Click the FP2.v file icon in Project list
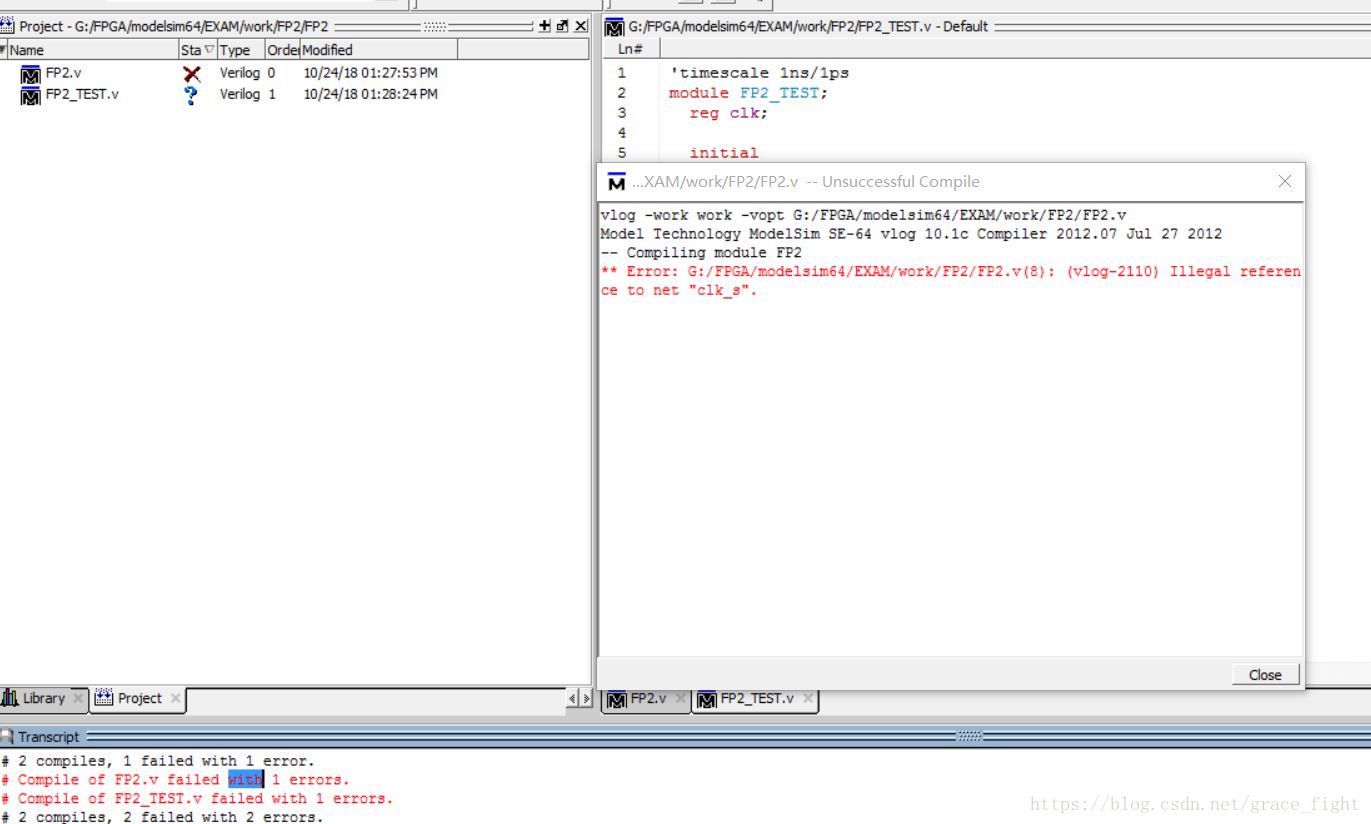Image resolution: width=1371 pixels, height=824 pixels. [30, 73]
